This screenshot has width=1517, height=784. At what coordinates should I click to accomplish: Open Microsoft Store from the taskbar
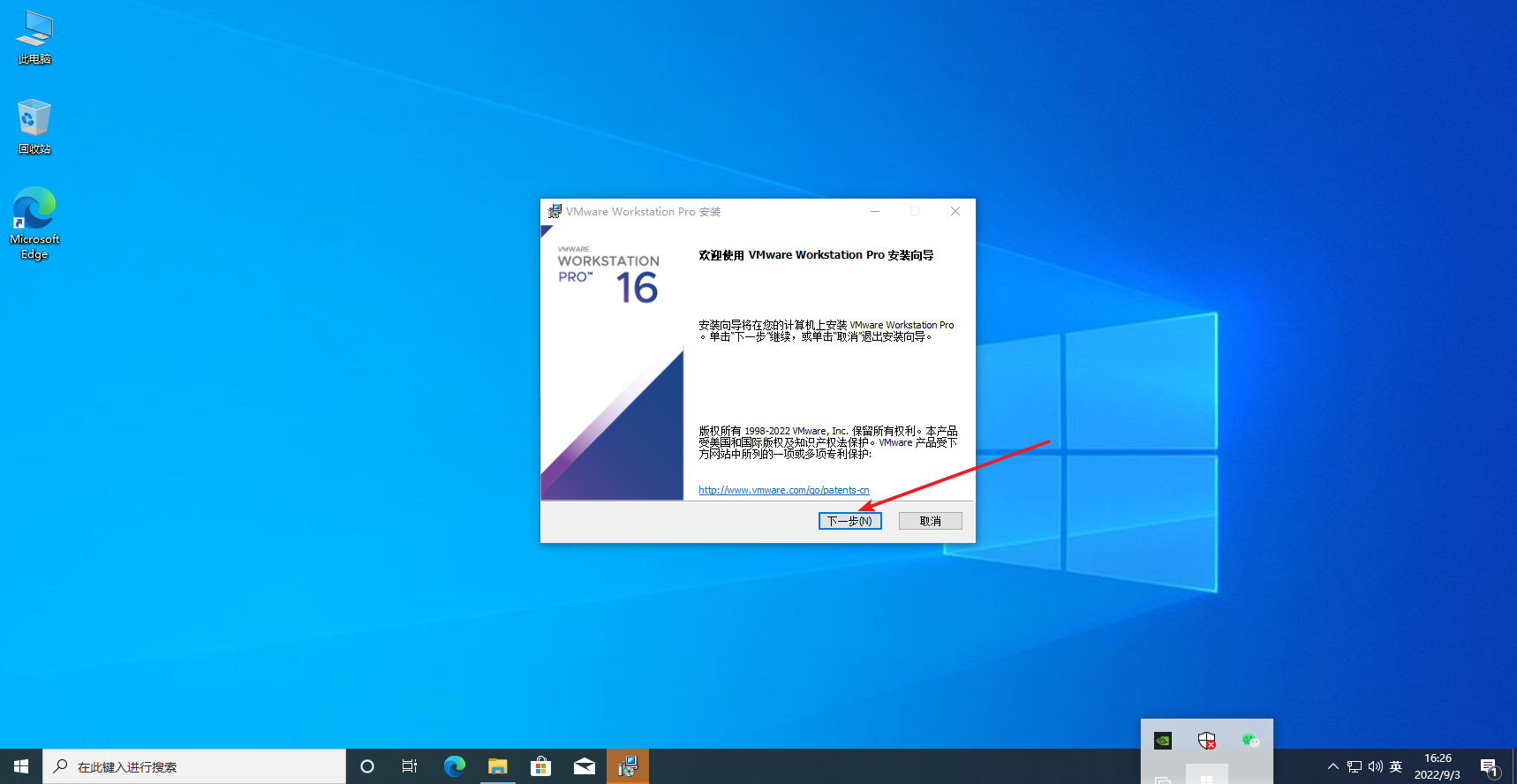[540, 766]
